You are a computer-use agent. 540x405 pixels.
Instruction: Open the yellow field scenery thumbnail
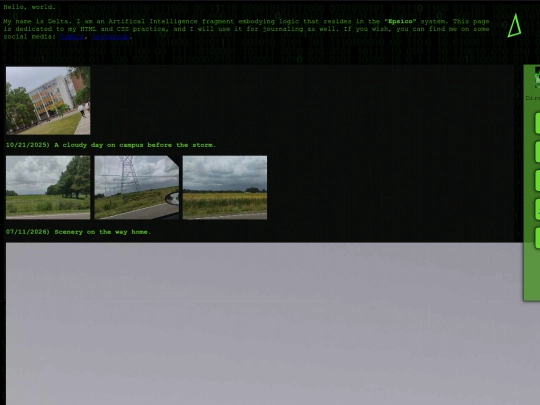coord(225,187)
